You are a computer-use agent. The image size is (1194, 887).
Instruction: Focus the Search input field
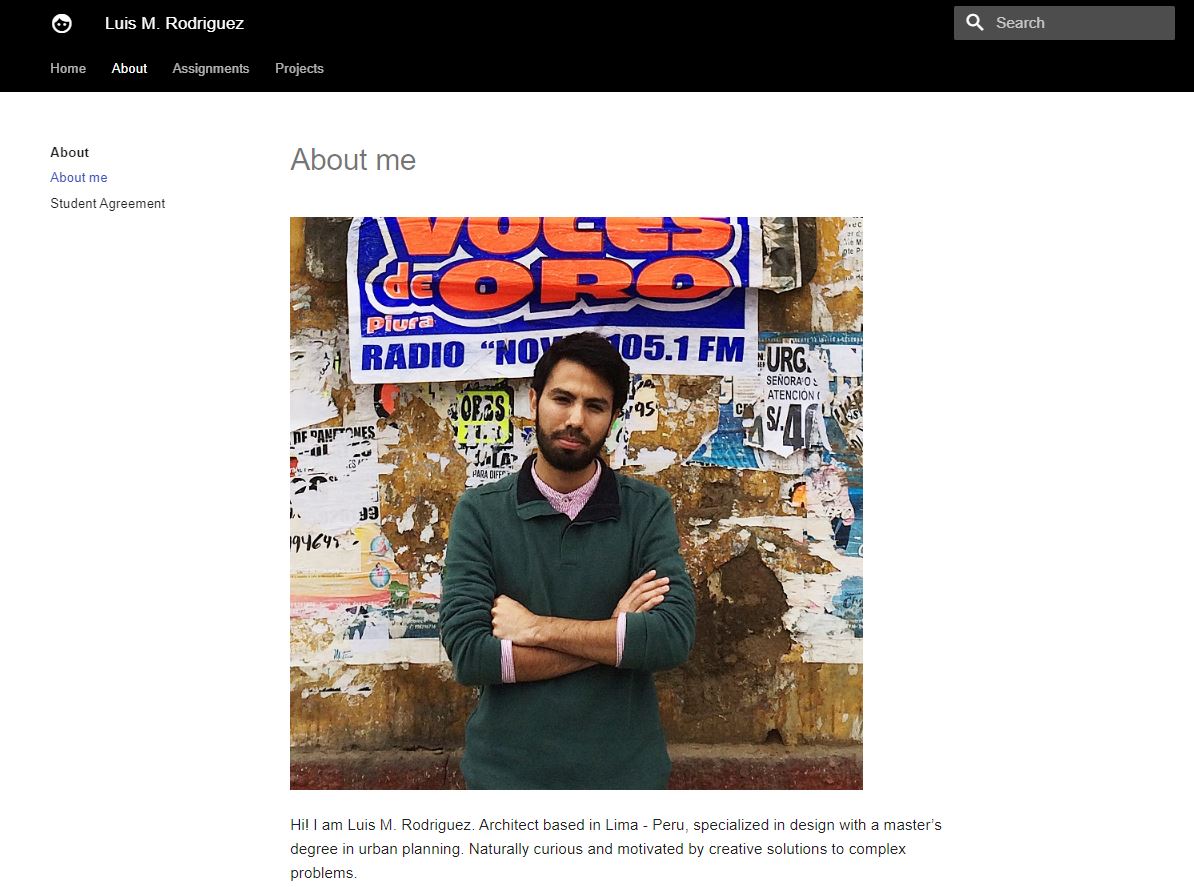pos(1064,23)
